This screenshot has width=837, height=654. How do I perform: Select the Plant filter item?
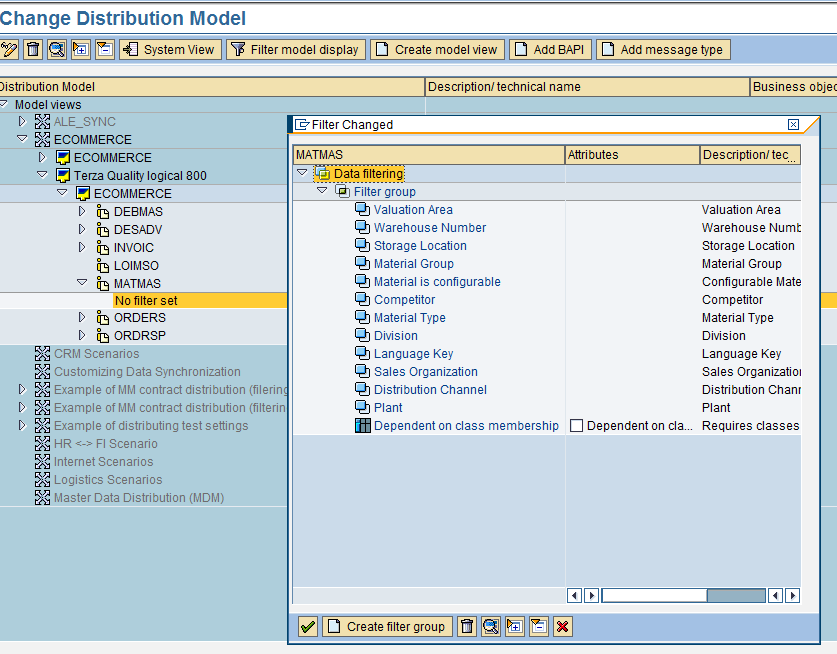pos(388,408)
